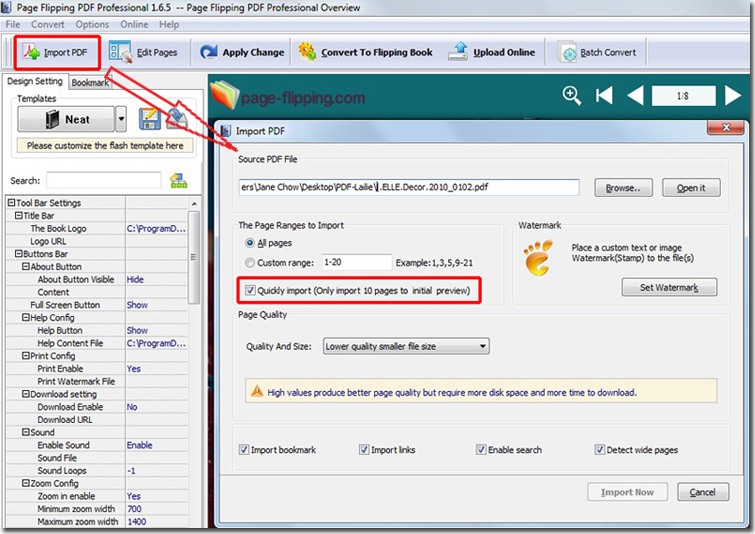
Task: Collapse the Help Config node
Action: [26, 317]
